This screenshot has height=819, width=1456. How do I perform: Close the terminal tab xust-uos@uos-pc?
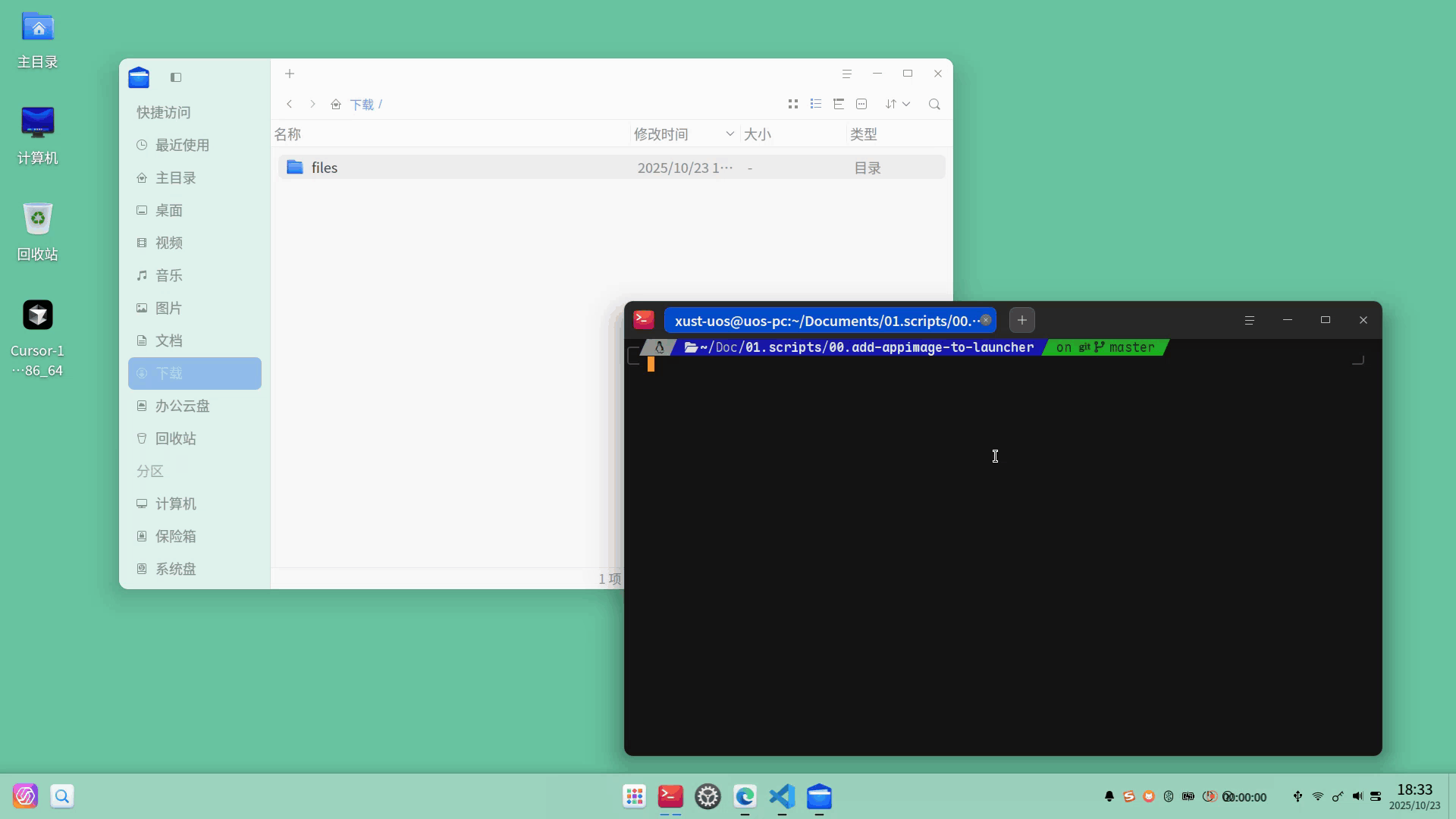(x=985, y=320)
